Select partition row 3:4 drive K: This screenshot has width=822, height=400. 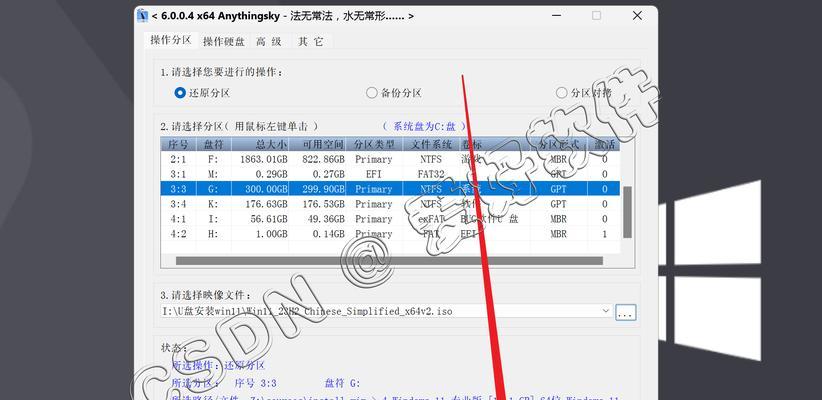(391, 204)
